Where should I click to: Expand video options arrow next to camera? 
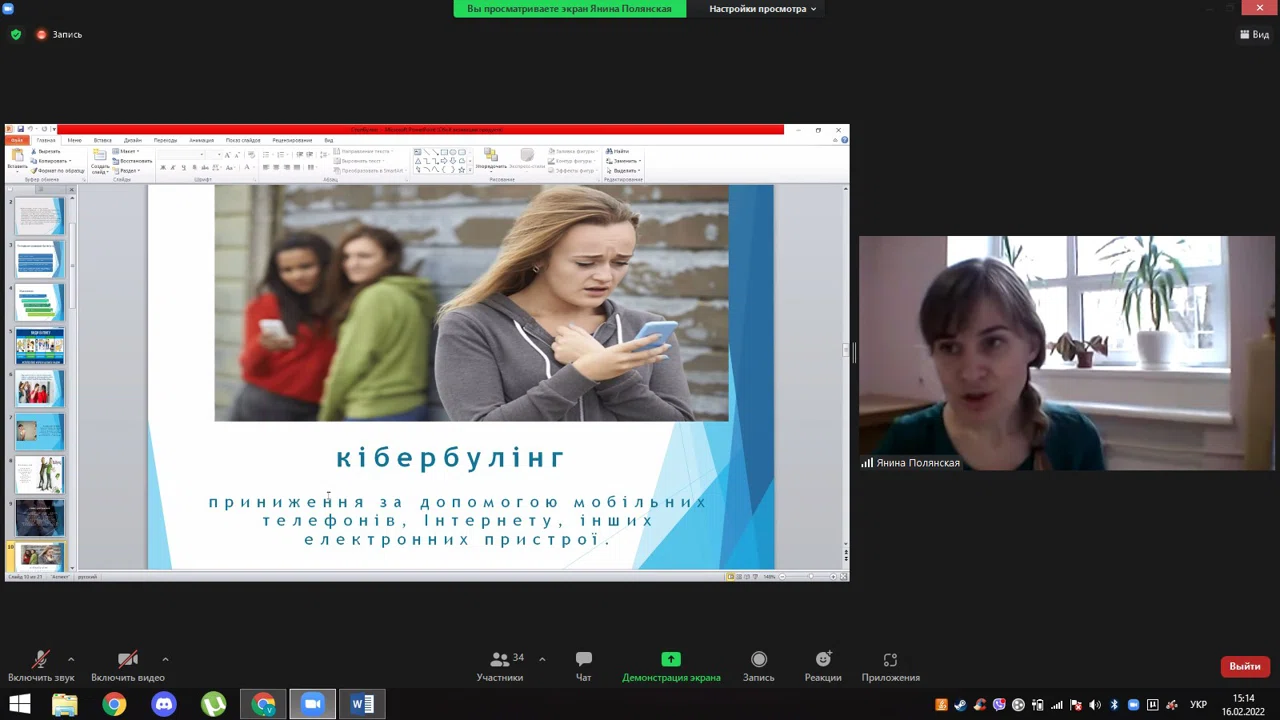pyautogui.click(x=165, y=659)
